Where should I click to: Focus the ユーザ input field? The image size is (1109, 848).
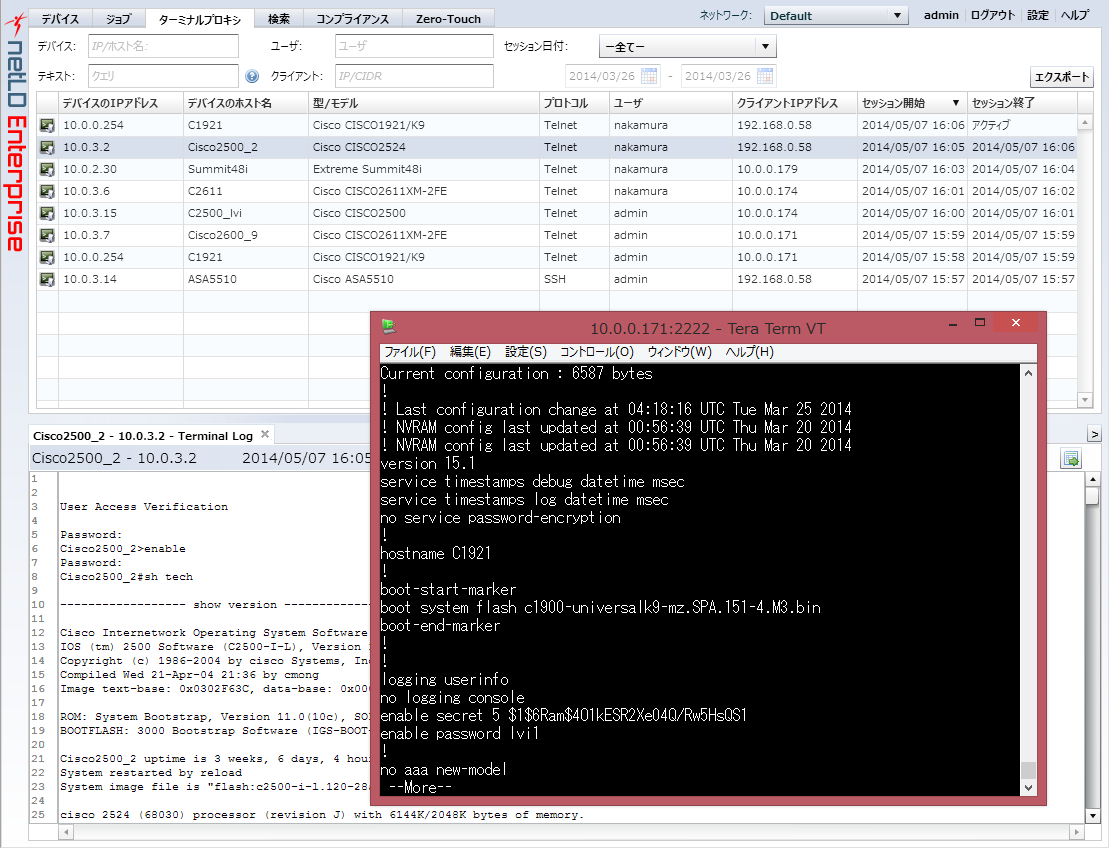click(x=414, y=46)
